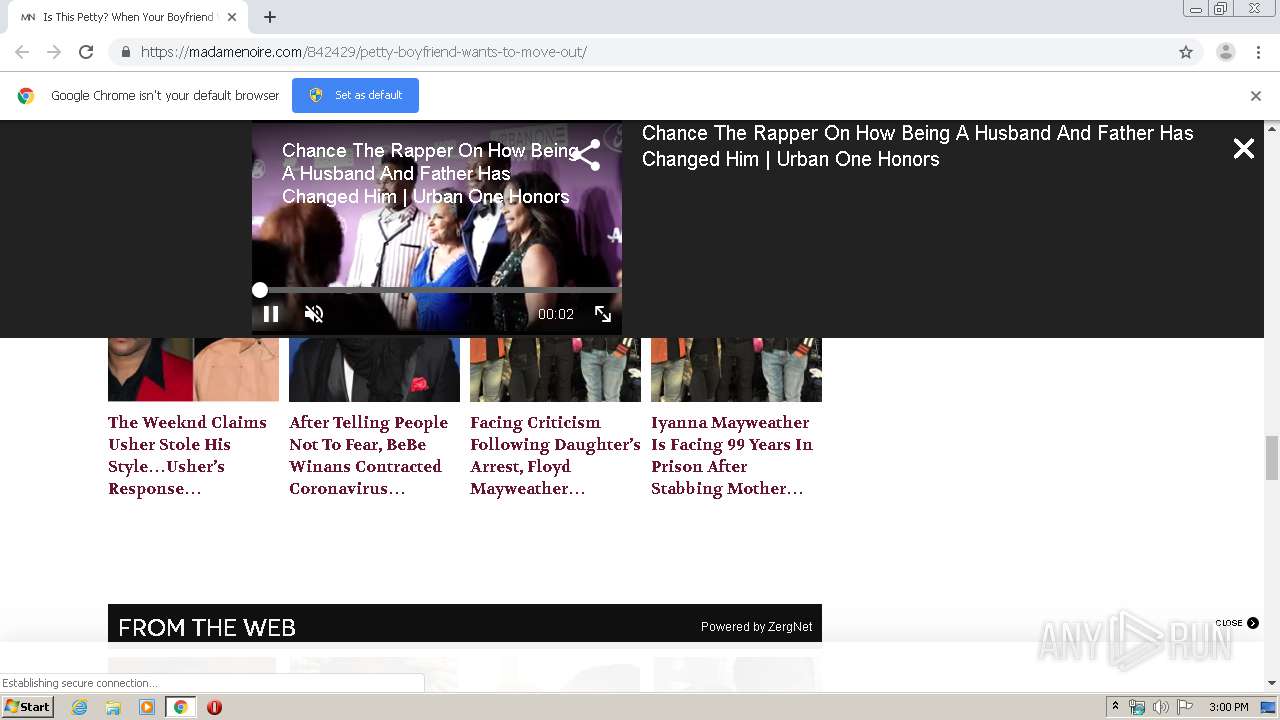The image size is (1280, 720).
Task: Open the Chrome profile avatar menu
Action: [x=1226, y=52]
